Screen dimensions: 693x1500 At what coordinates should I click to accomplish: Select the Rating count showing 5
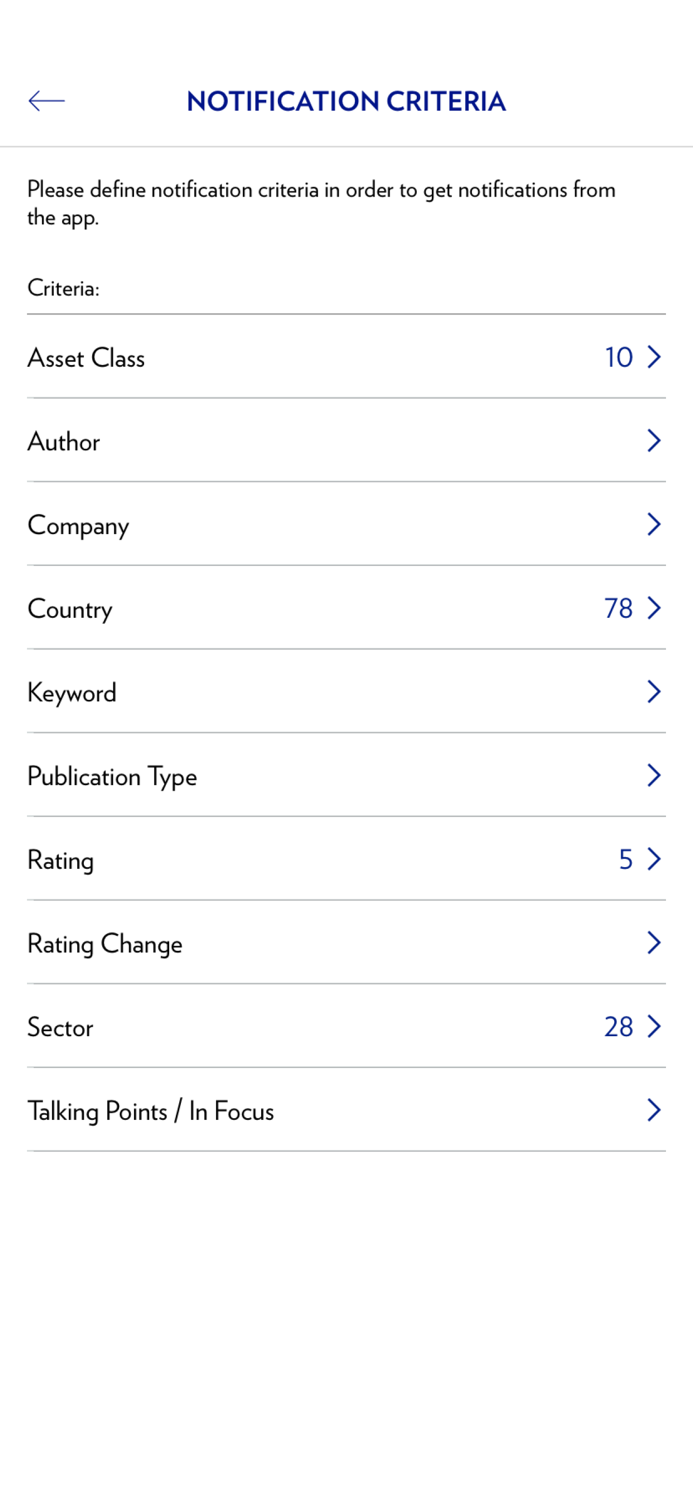[625, 859]
